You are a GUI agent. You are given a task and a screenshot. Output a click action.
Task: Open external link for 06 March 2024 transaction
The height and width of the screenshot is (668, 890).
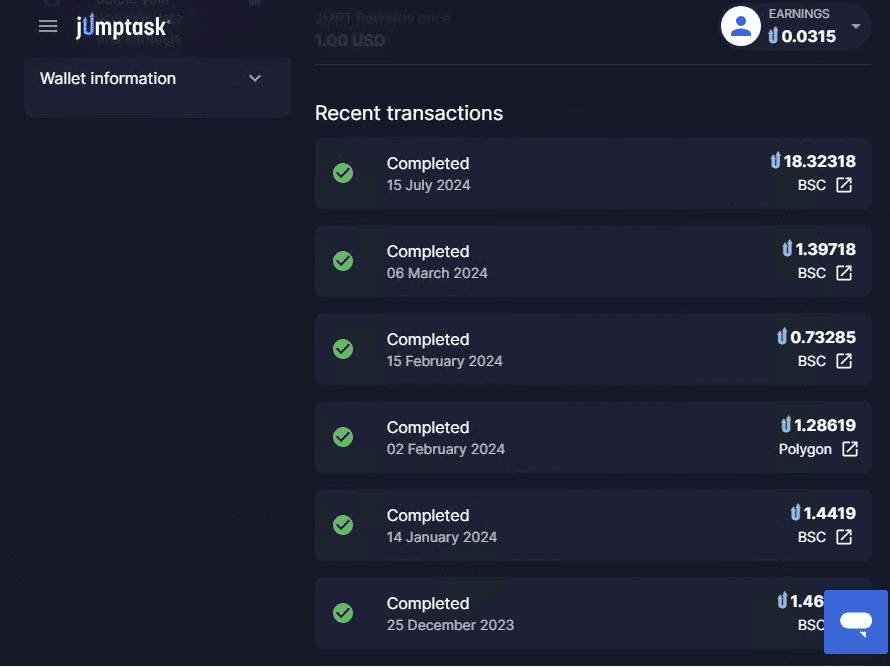pyautogui.click(x=844, y=273)
